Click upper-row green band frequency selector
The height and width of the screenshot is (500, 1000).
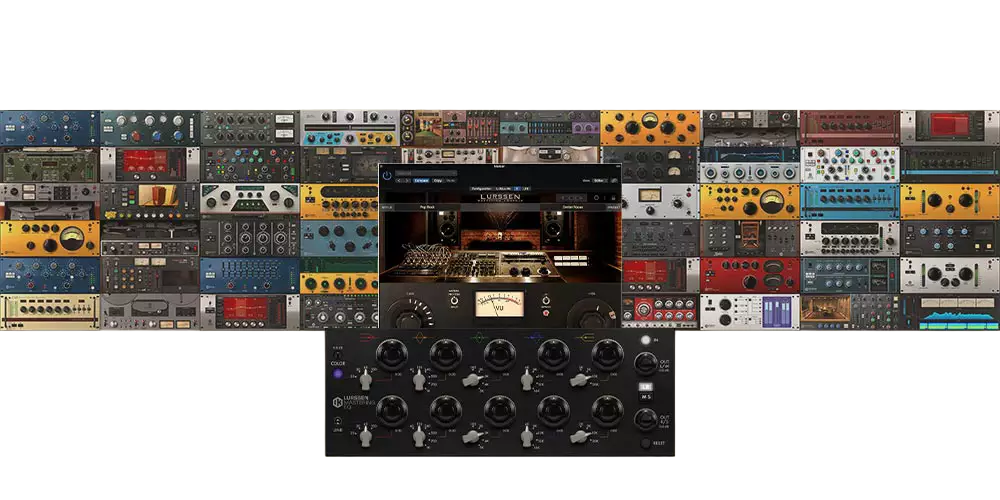point(472,380)
